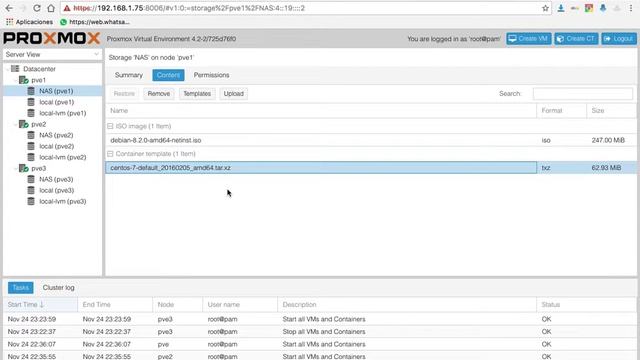Click the local (pve3) storage icon
Screen dimensions: 640x360
pyautogui.click(x=31, y=190)
